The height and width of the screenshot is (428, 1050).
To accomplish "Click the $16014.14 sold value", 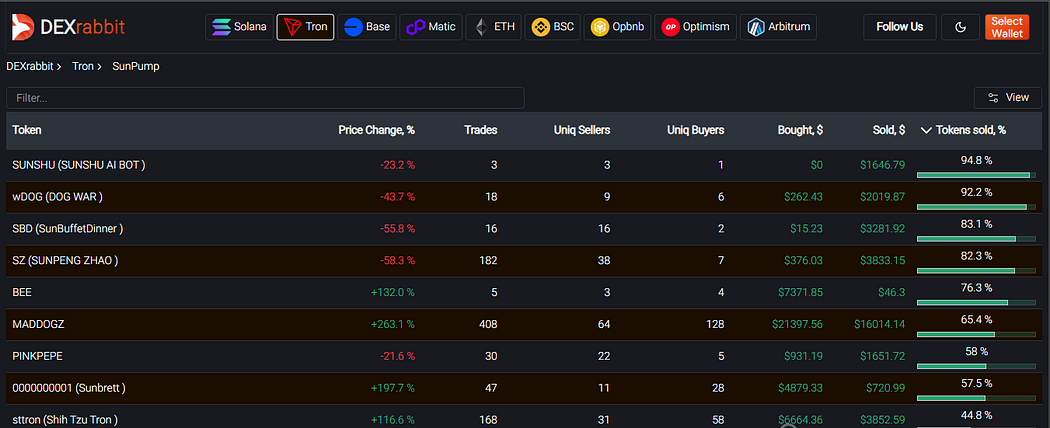I will click(x=880, y=324).
